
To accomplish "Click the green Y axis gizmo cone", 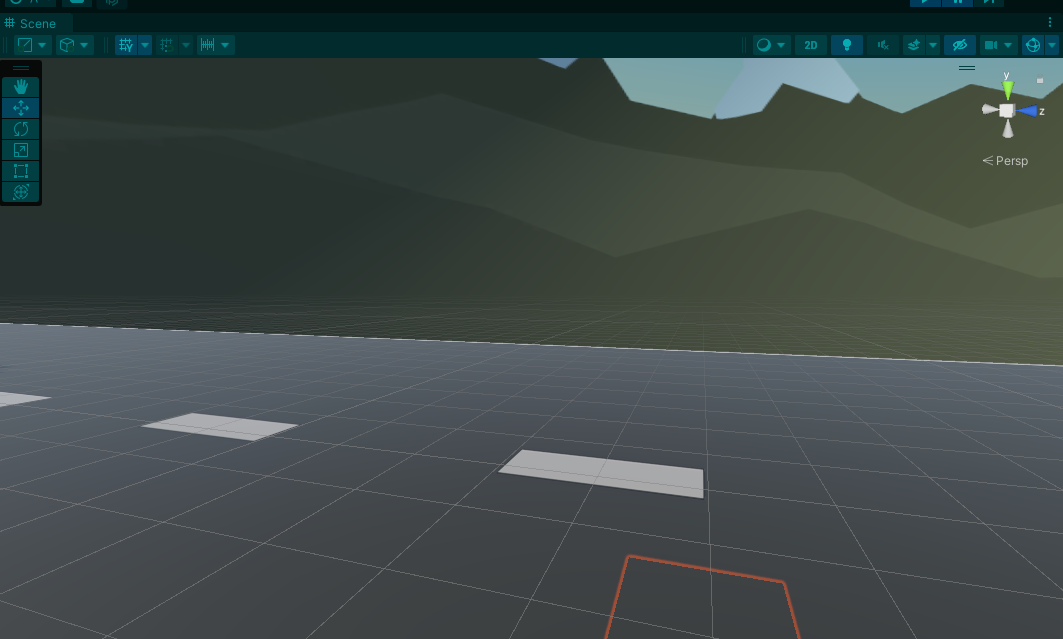I will (x=1007, y=89).
